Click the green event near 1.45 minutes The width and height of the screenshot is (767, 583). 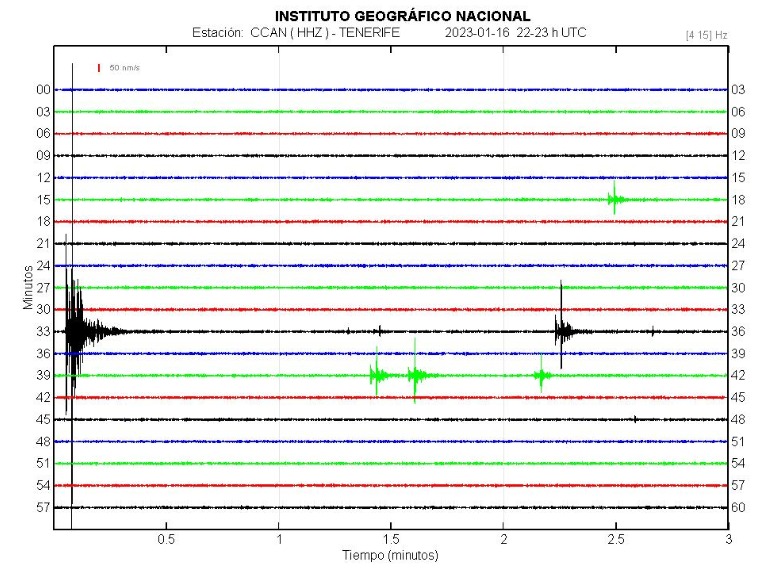(x=377, y=375)
